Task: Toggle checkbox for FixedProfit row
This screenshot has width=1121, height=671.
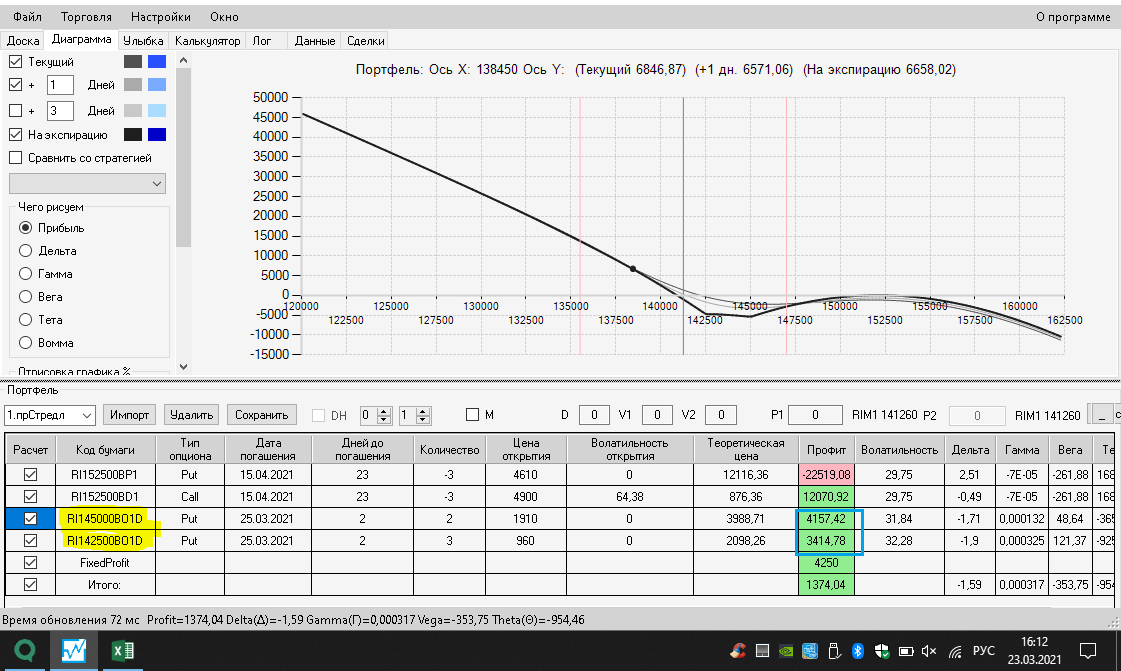Action: (30, 562)
